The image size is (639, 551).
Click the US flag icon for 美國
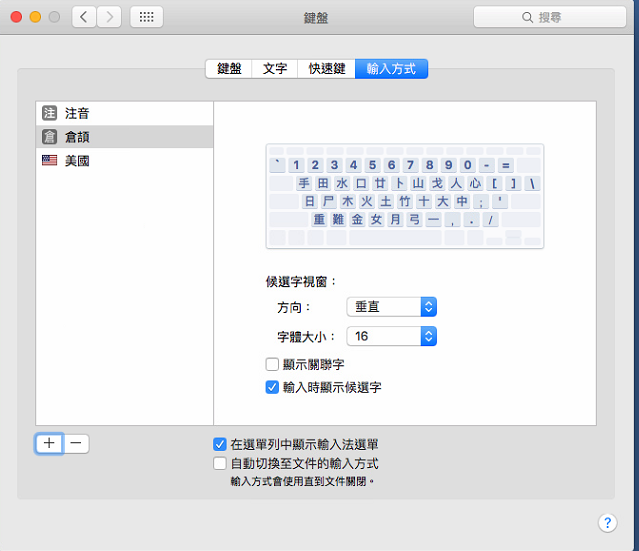pos(50,160)
